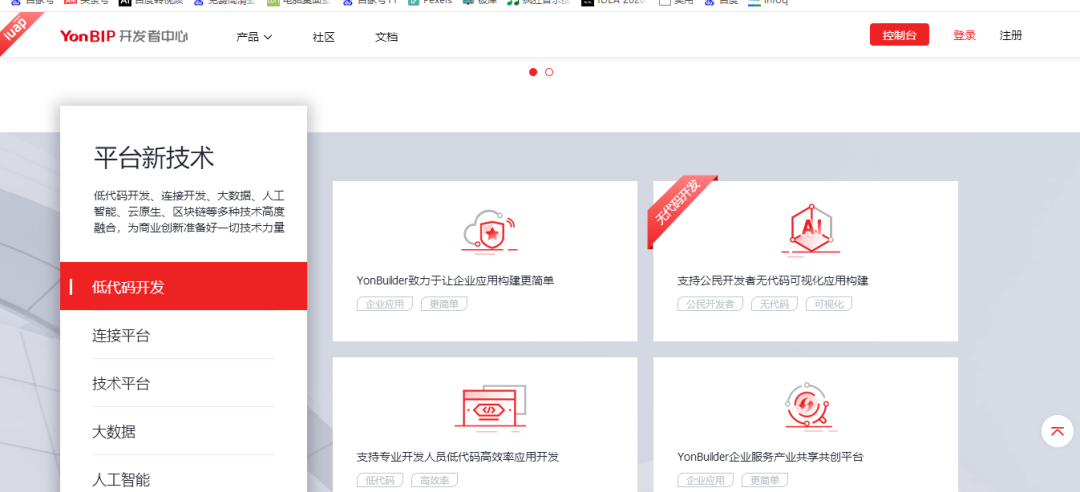Click the 平台新技术 heading

154,158
